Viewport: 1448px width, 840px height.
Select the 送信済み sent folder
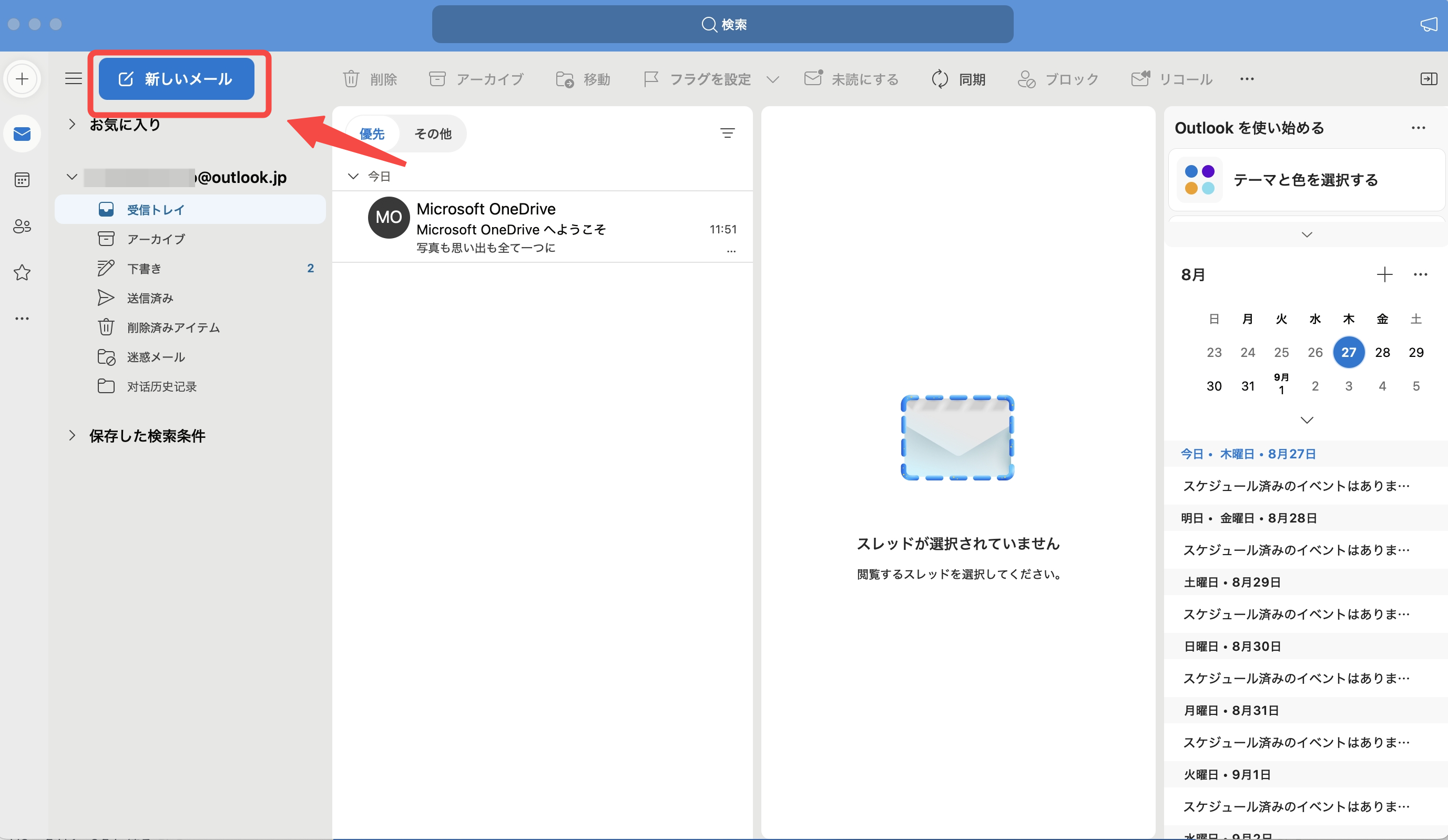coord(190,298)
